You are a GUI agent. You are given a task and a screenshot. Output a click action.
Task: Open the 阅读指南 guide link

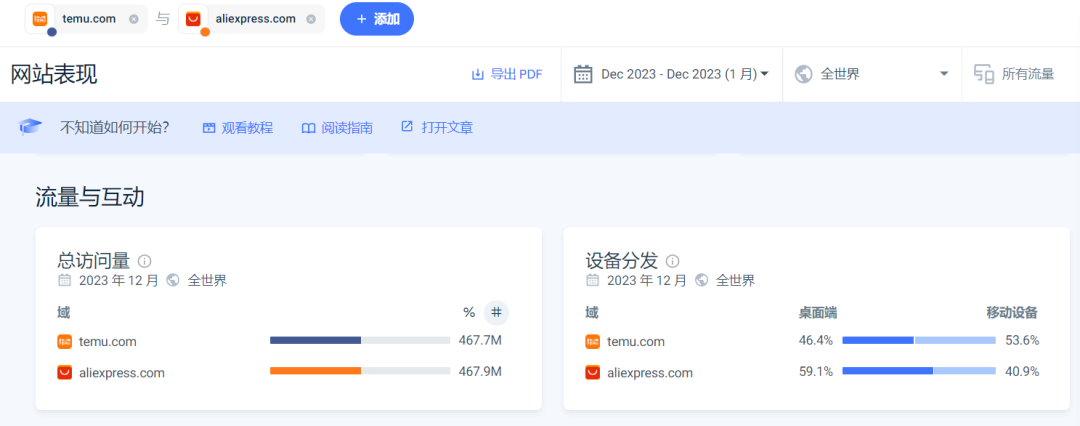click(338, 128)
